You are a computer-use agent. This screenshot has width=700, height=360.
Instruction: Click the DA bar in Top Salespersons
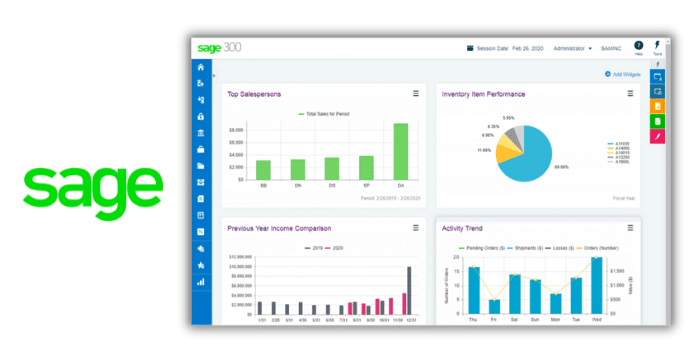(x=401, y=151)
